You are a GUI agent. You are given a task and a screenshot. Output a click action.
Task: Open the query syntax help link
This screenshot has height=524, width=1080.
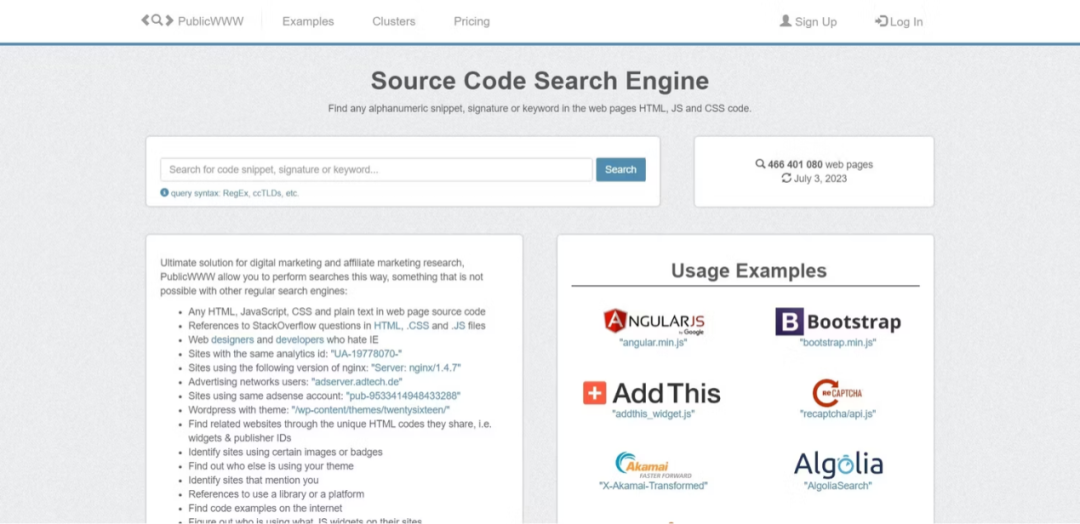click(235, 193)
